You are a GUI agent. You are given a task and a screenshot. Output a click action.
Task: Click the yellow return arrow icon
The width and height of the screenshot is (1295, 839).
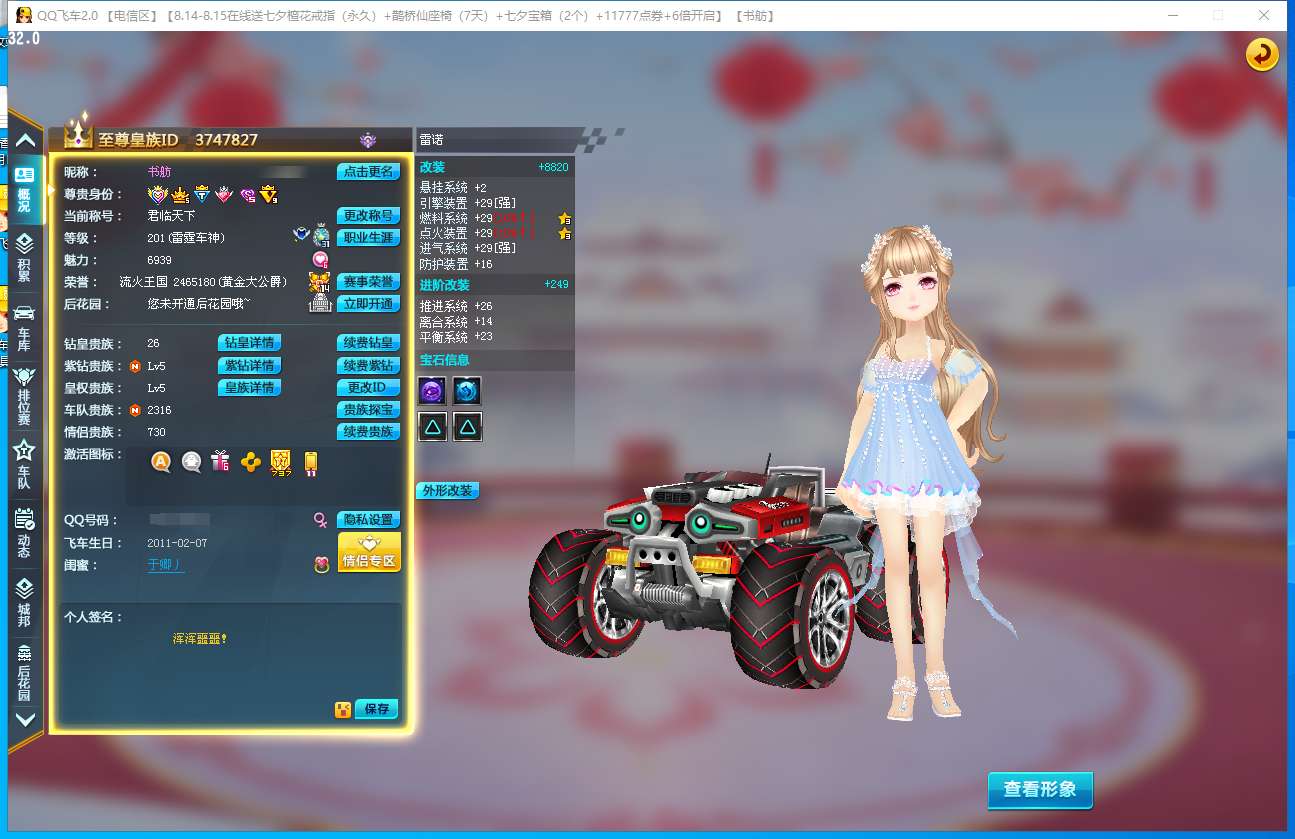click(x=1262, y=54)
